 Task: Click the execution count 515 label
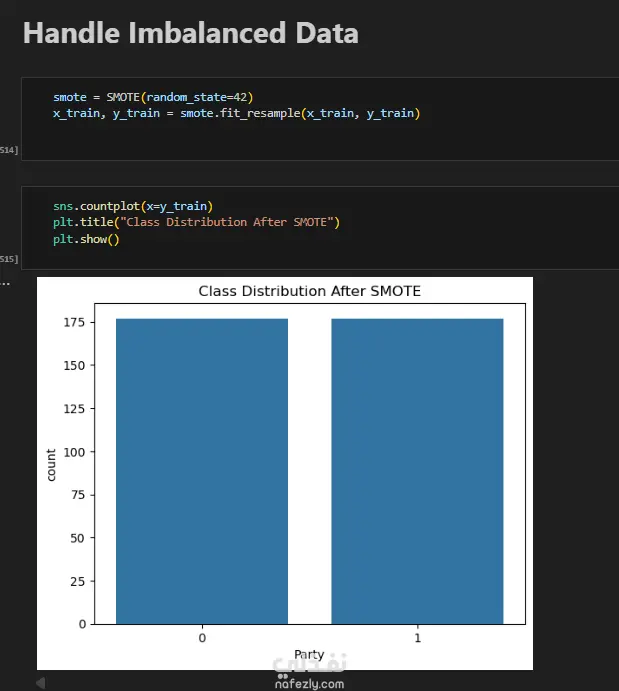point(8,259)
